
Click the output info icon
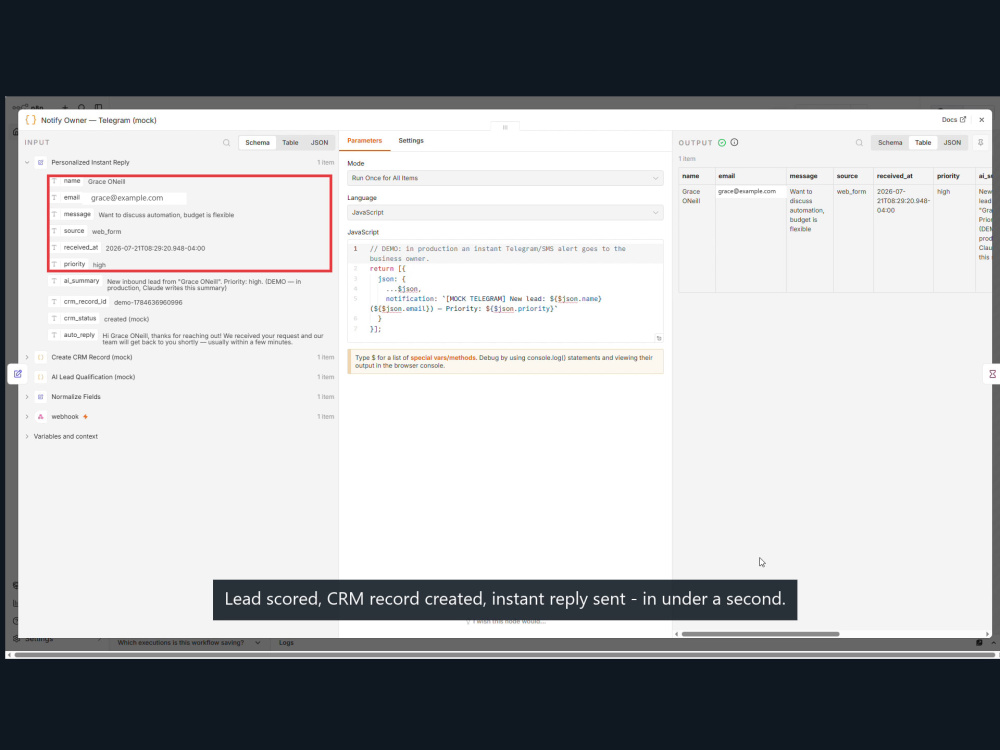(734, 142)
